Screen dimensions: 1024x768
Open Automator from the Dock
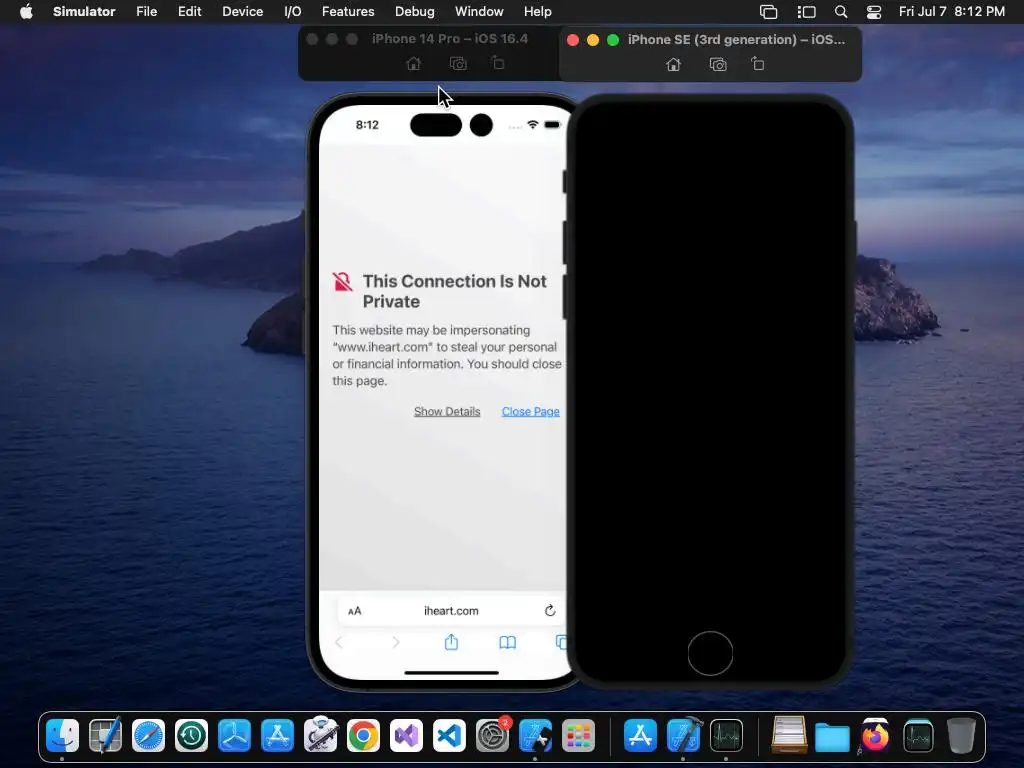tap(321, 736)
